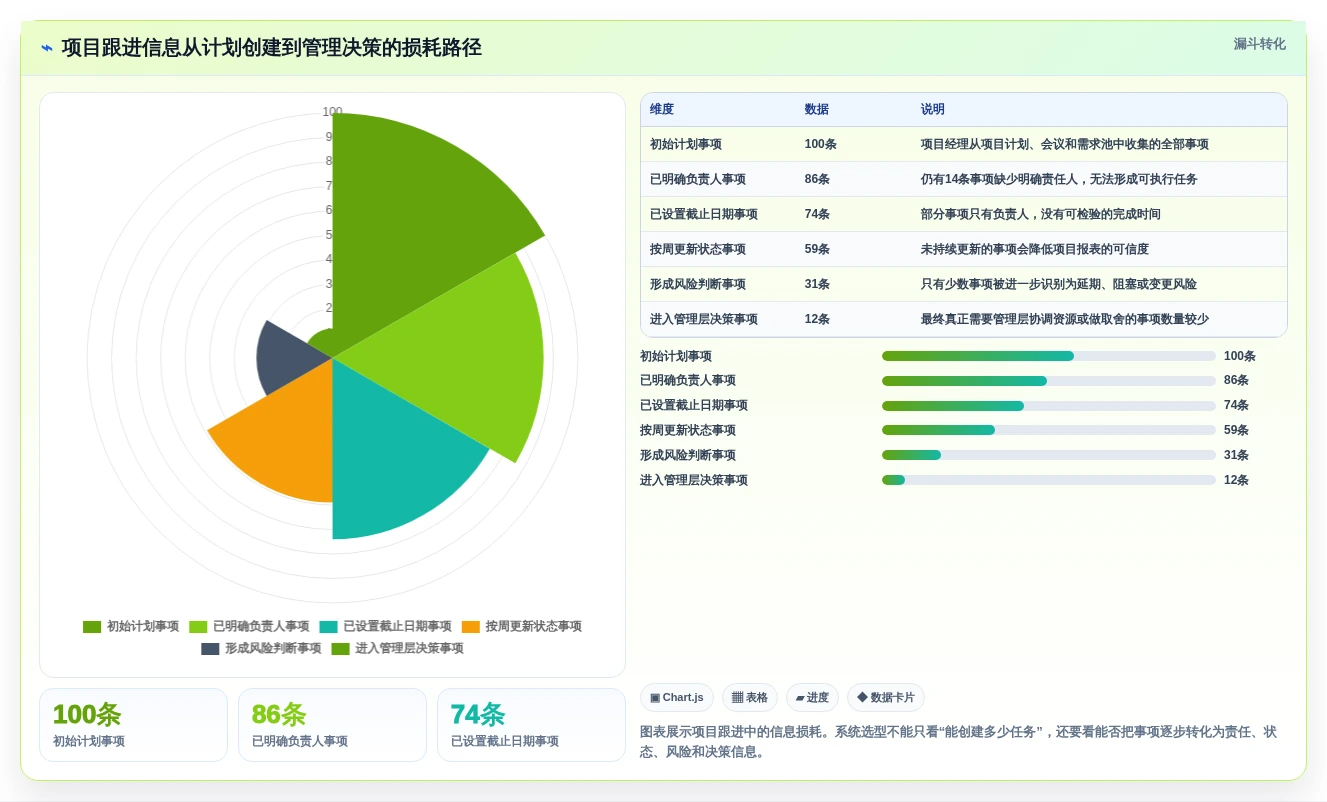Image resolution: width=1327 pixels, height=802 pixels.
Task: Click the 12条 table cell
Action: point(818,320)
